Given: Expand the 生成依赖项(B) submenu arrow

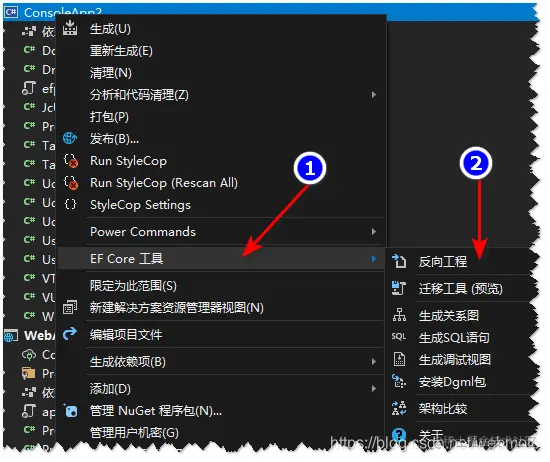Looking at the screenshot, I should 374,361.
